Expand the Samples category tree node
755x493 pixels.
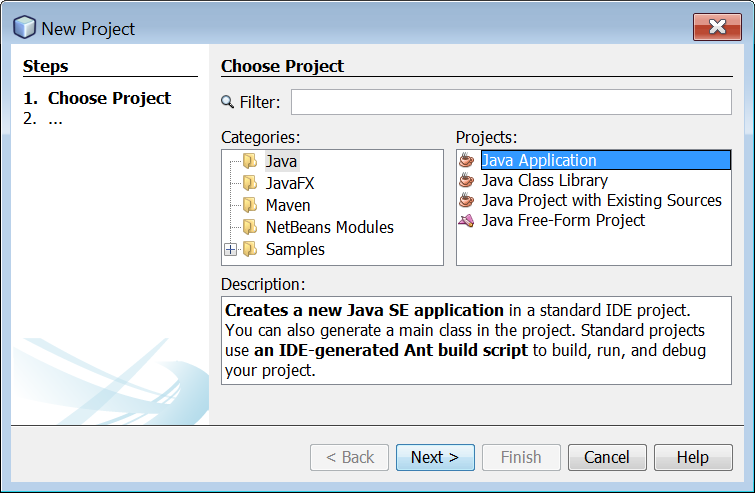coord(231,249)
